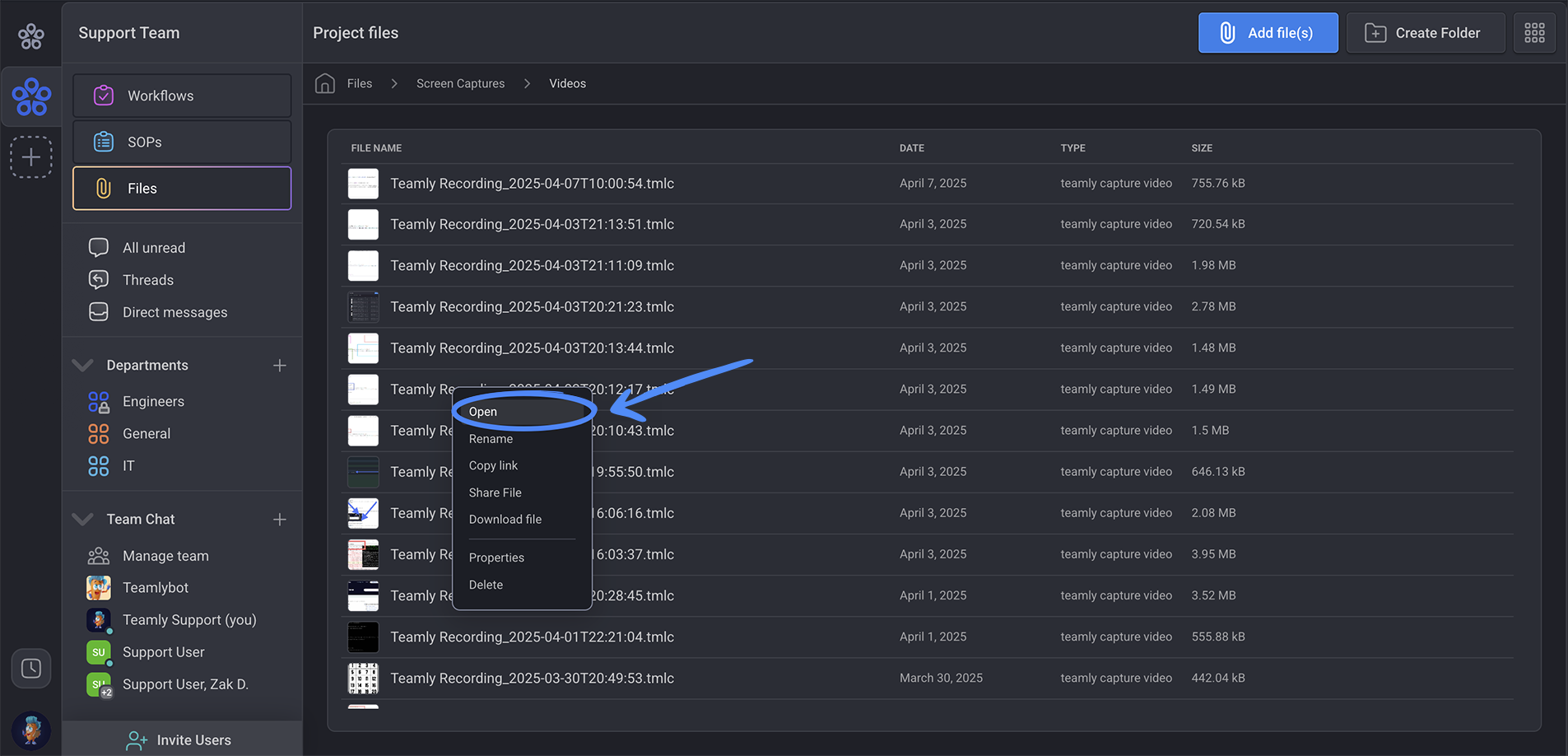The image size is (1568, 756).
Task: Click thumbnail of the 2025-04-03T21:13:51 recording
Action: click(363, 224)
